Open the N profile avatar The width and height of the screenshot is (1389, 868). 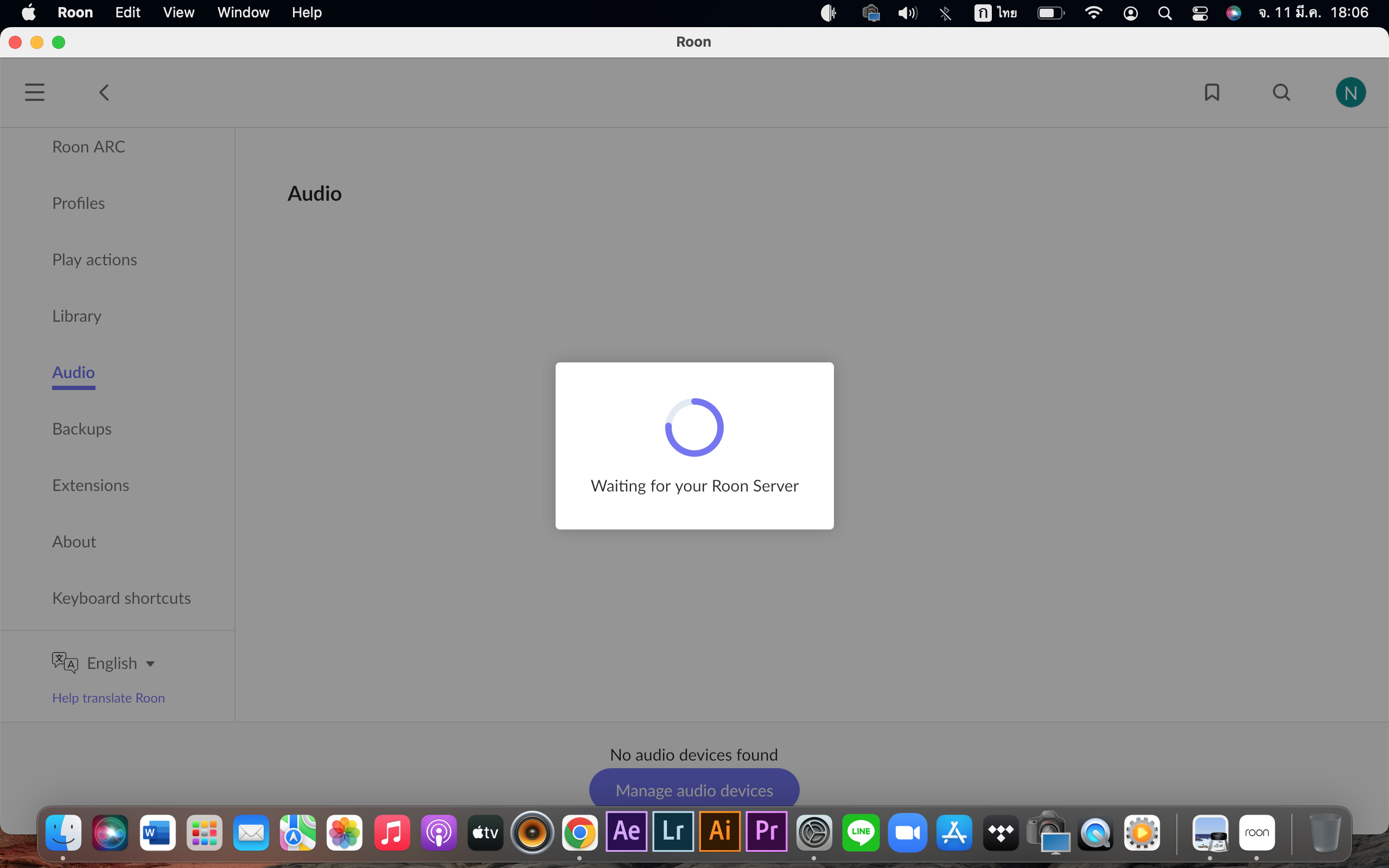tap(1350, 92)
